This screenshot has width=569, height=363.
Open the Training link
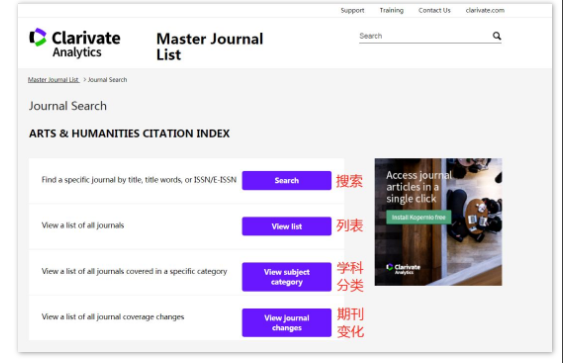point(391,10)
